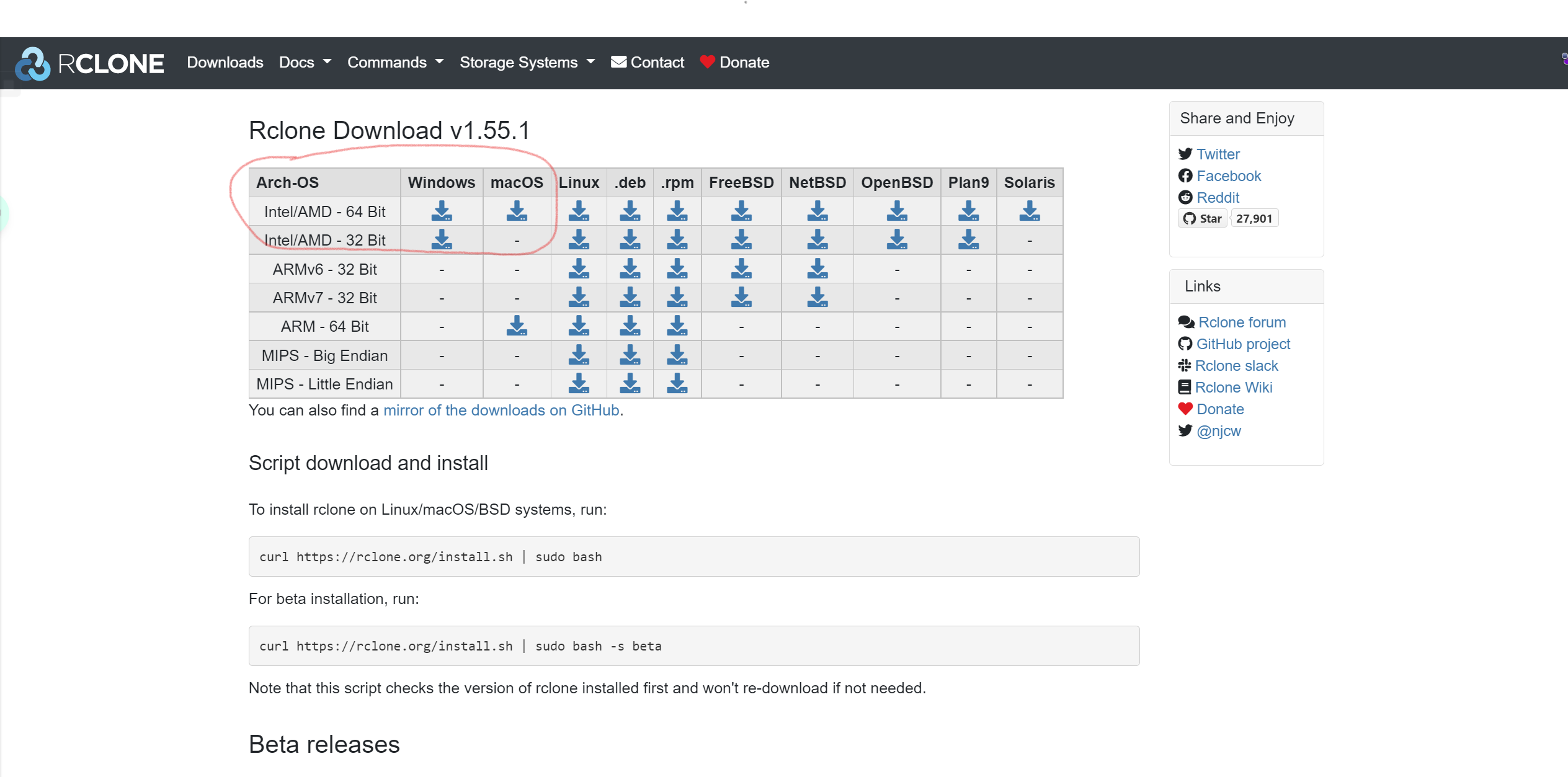The height and width of the screenshot is (777, 1568).
Task: Open the star count 27,901 link
Action: click(1254, 218)
